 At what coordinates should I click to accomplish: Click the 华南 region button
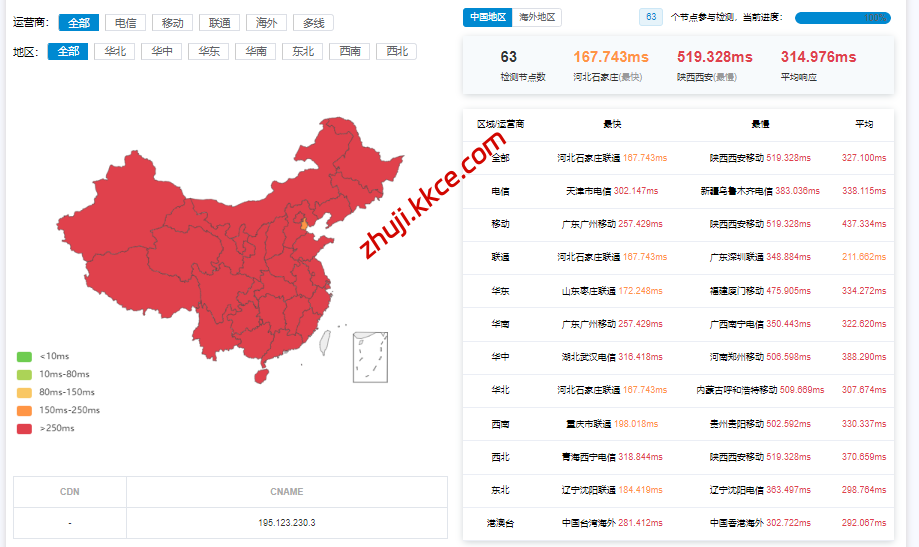click(255, 51)
